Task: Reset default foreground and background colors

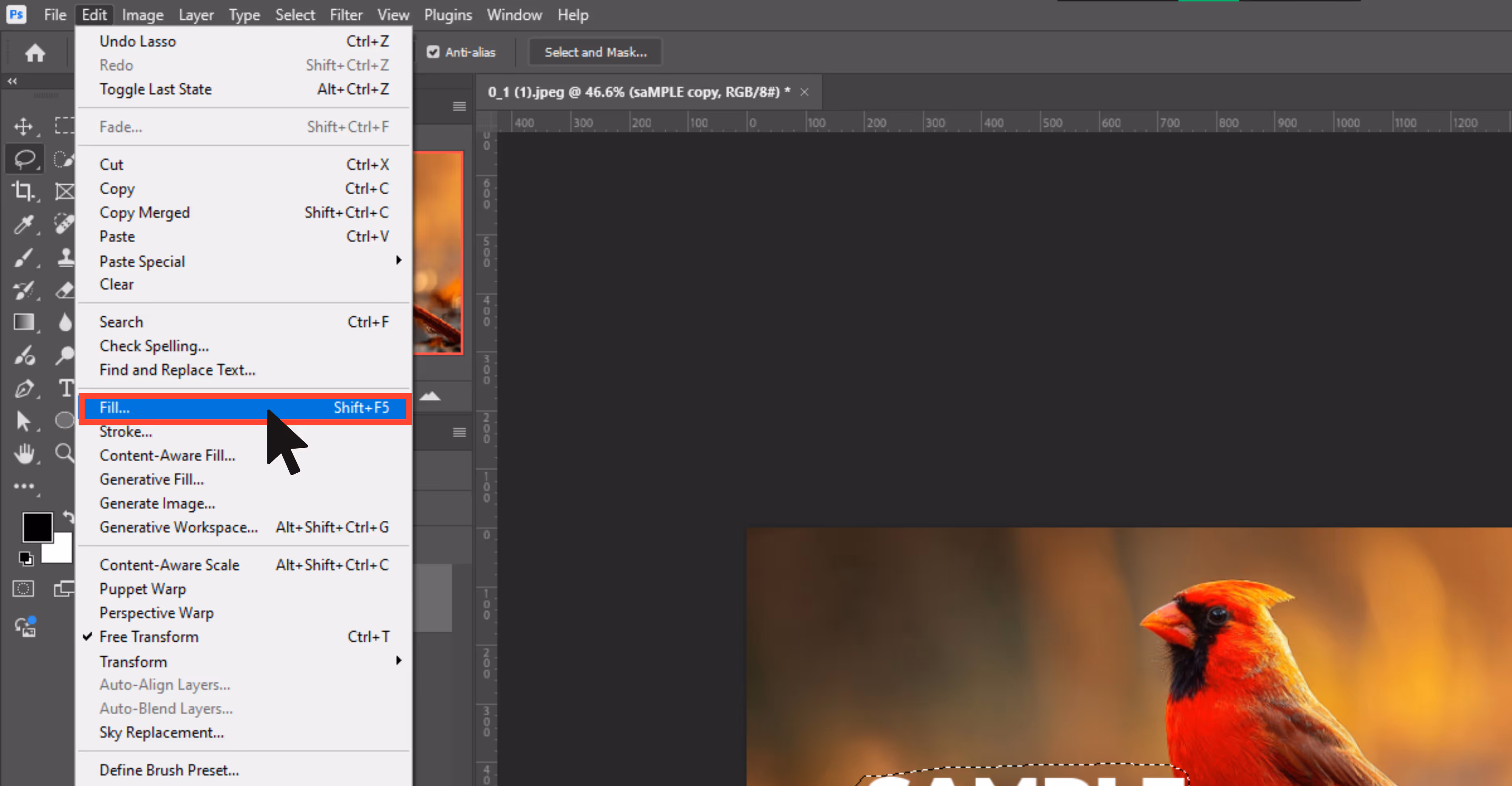Action: 25,558
